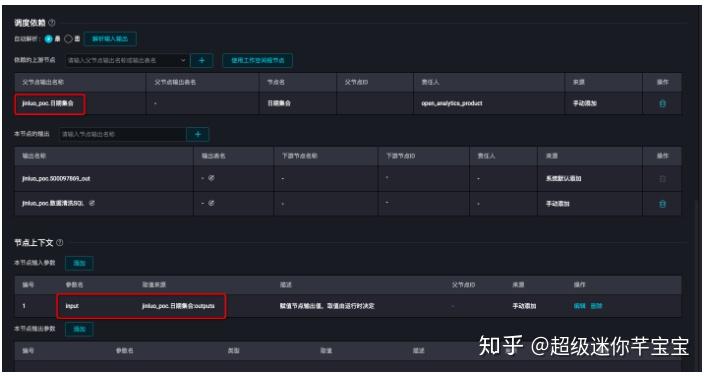Click the jinluo_poc.日期集合:outputs value source
The height and width of the screenshot is (376, 709).
point(178,306)
